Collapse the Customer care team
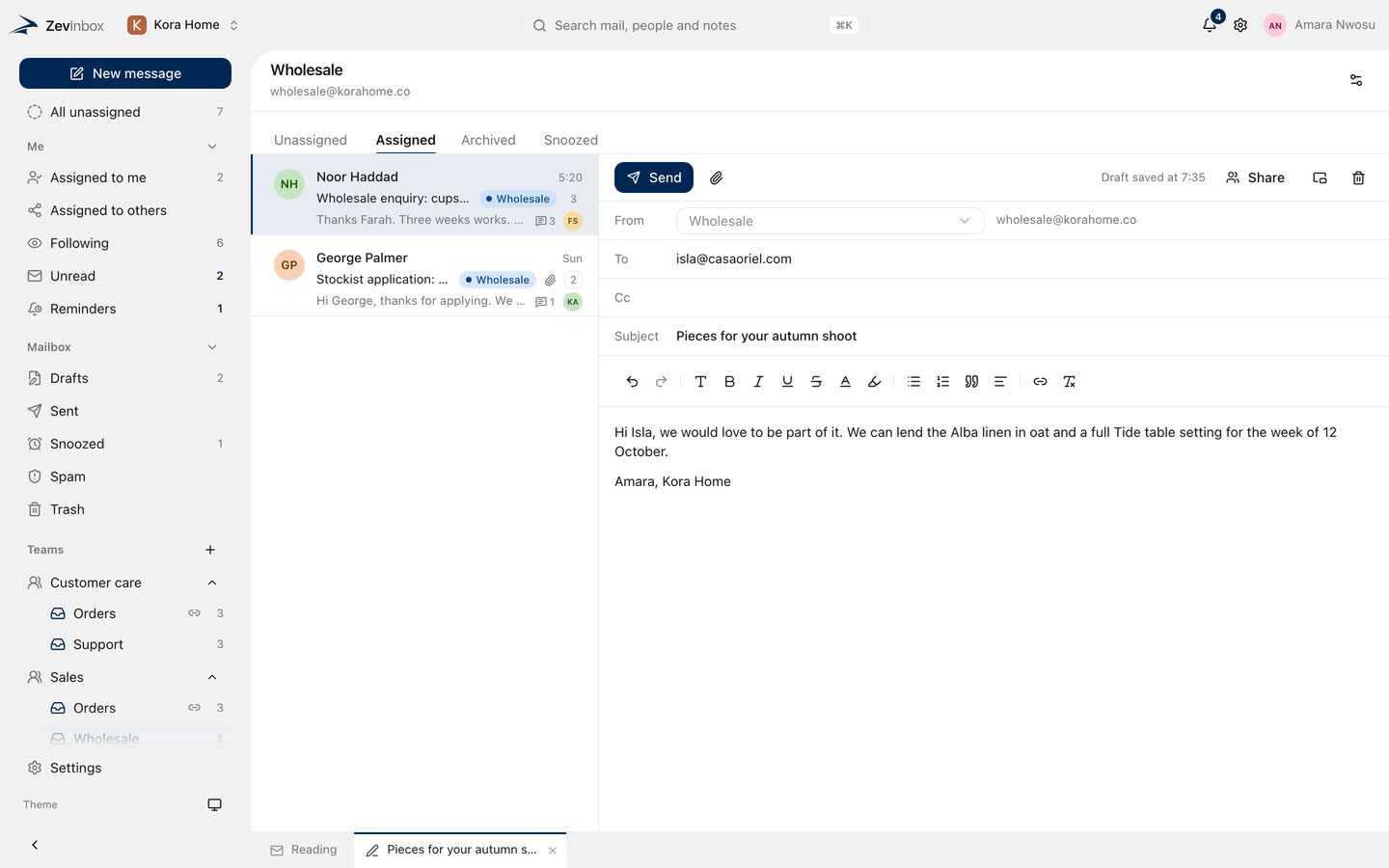Viewport: 1389px width, 868px height. pos(212,583)
